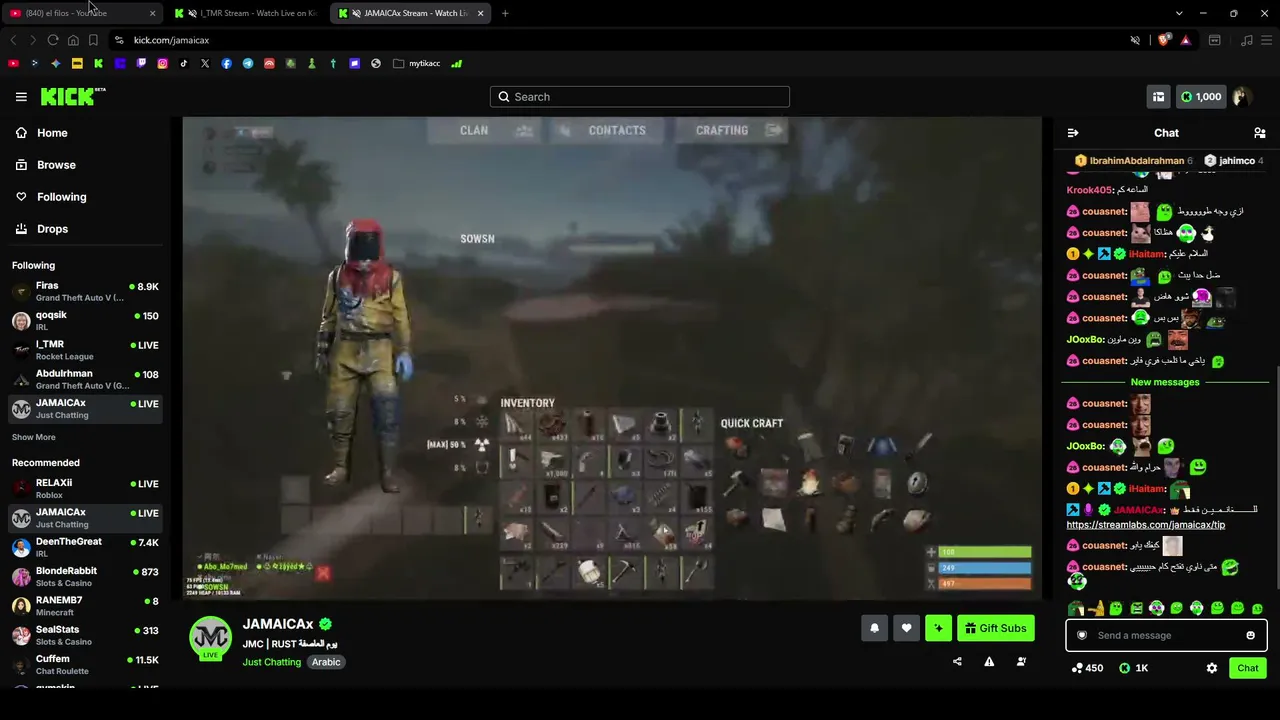Click the Arabic language tag

click(326, 662)
